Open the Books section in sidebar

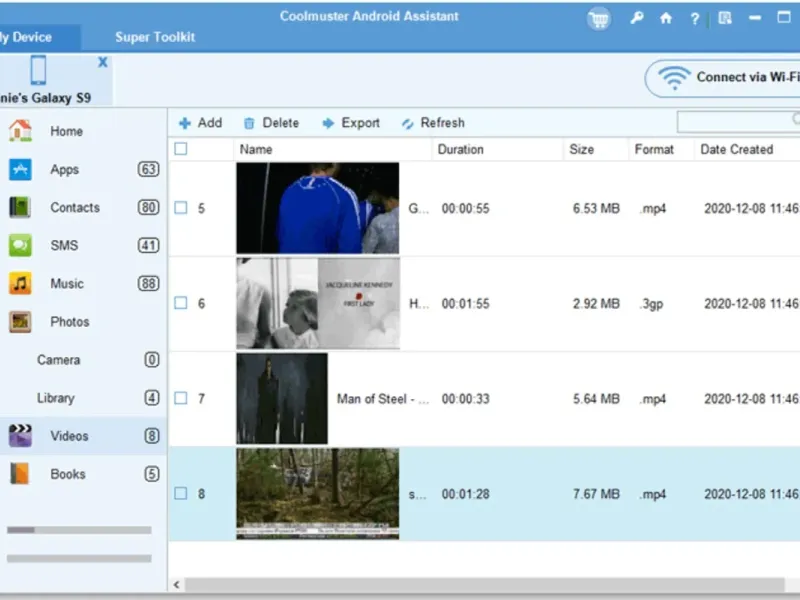67,474
